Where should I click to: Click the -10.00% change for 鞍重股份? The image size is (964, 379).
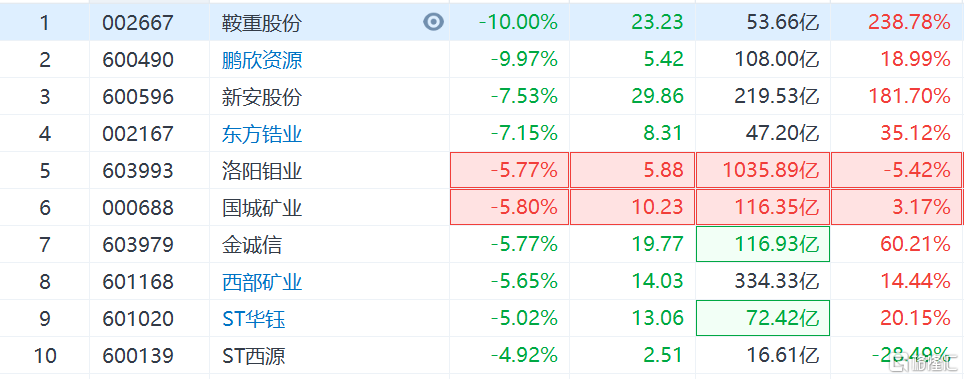click(x=518, y=23)
